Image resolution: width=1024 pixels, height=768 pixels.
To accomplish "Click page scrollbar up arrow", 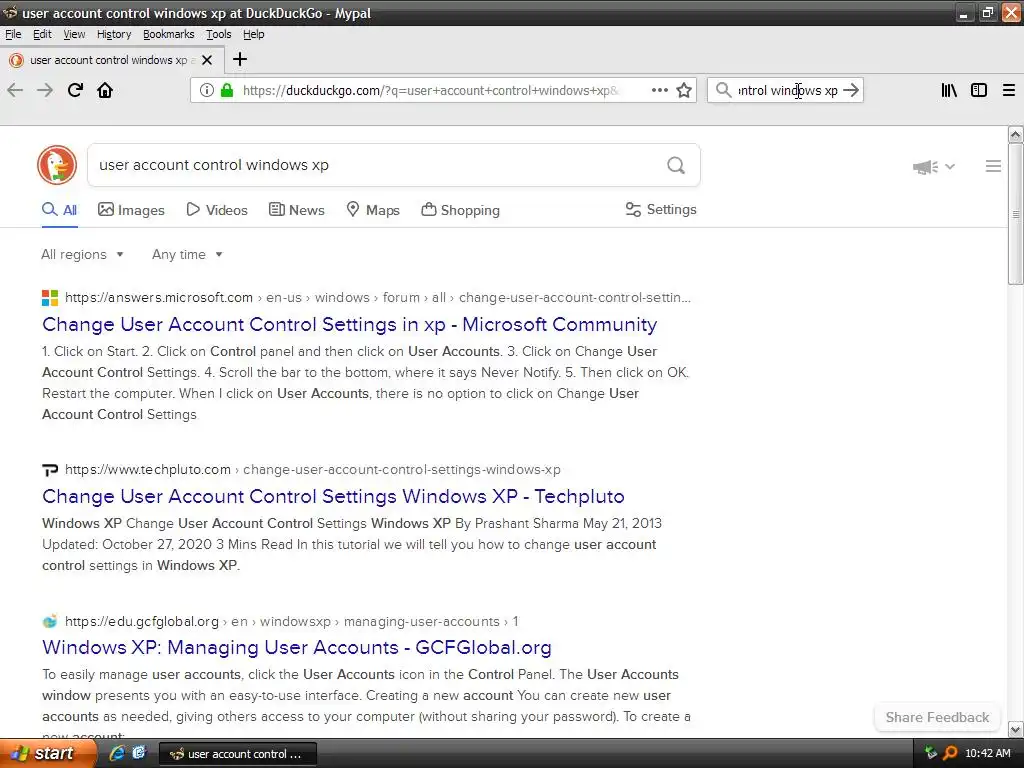I will point(1016,135).
